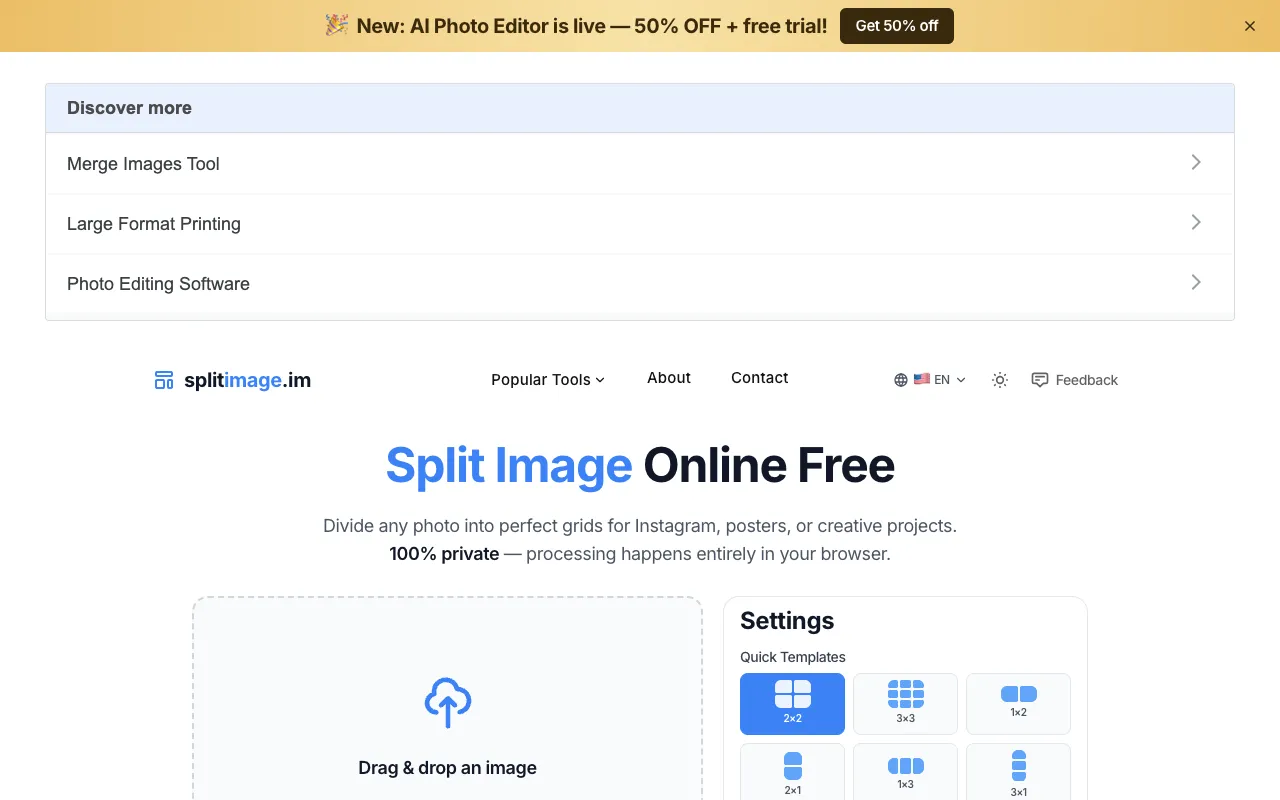Select the 3×3 grid template

pyautogui.click(x=905, y=704)
